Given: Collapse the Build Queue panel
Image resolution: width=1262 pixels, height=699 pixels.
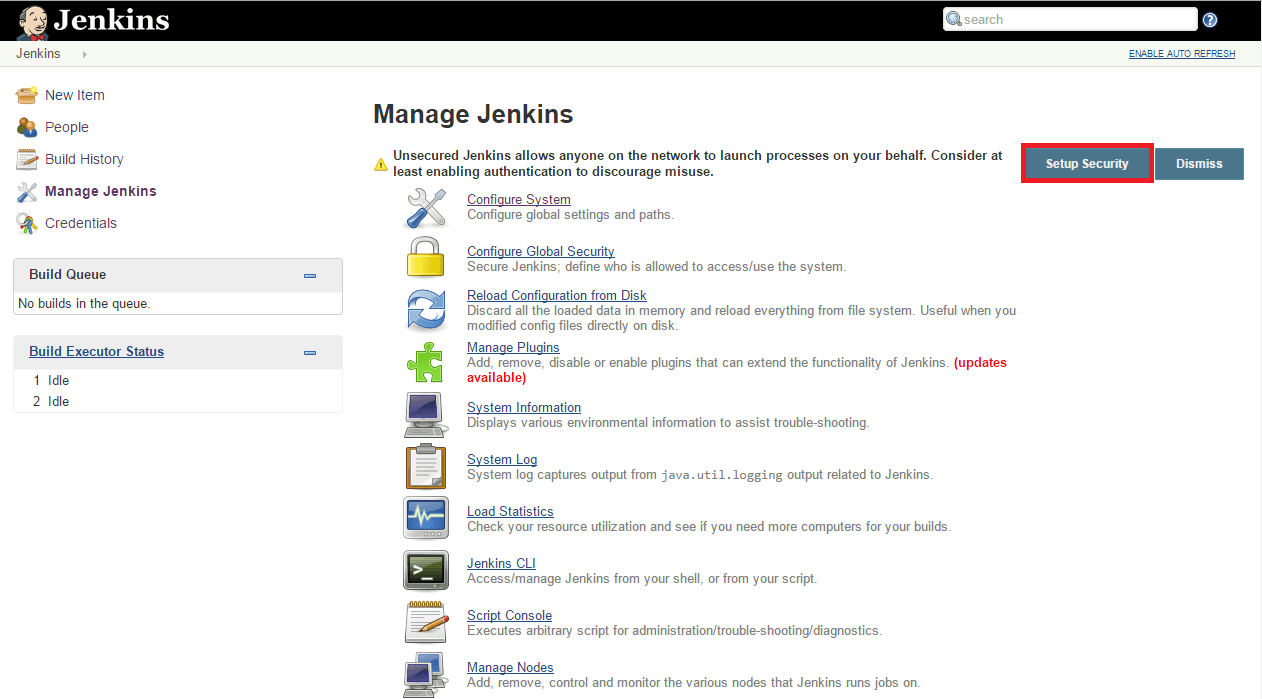Looking at the screenshot, I should pyautogui.click(x=310, y=275).
